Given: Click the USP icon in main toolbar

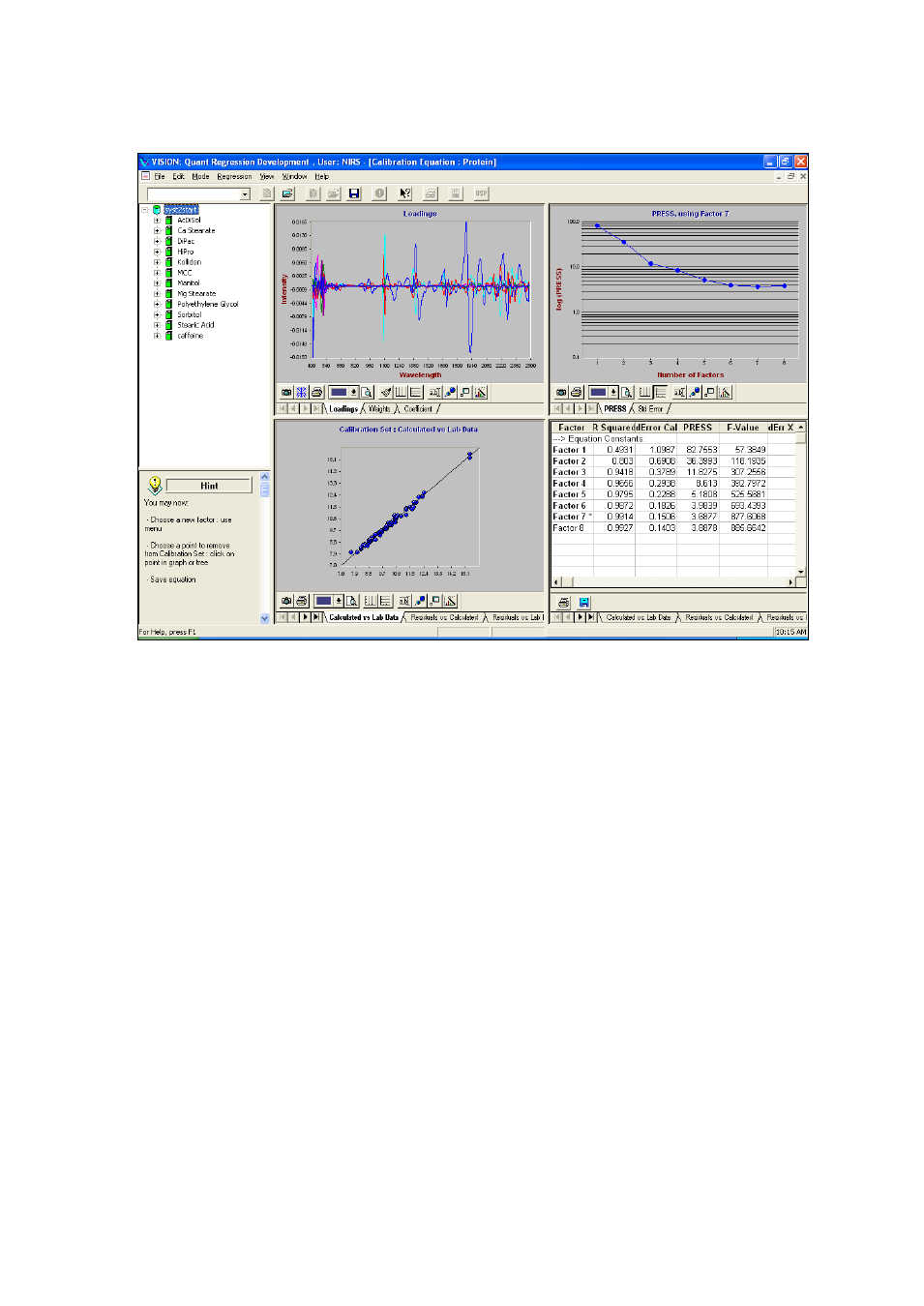Looking at the screenshot, I should pos(481,193).
